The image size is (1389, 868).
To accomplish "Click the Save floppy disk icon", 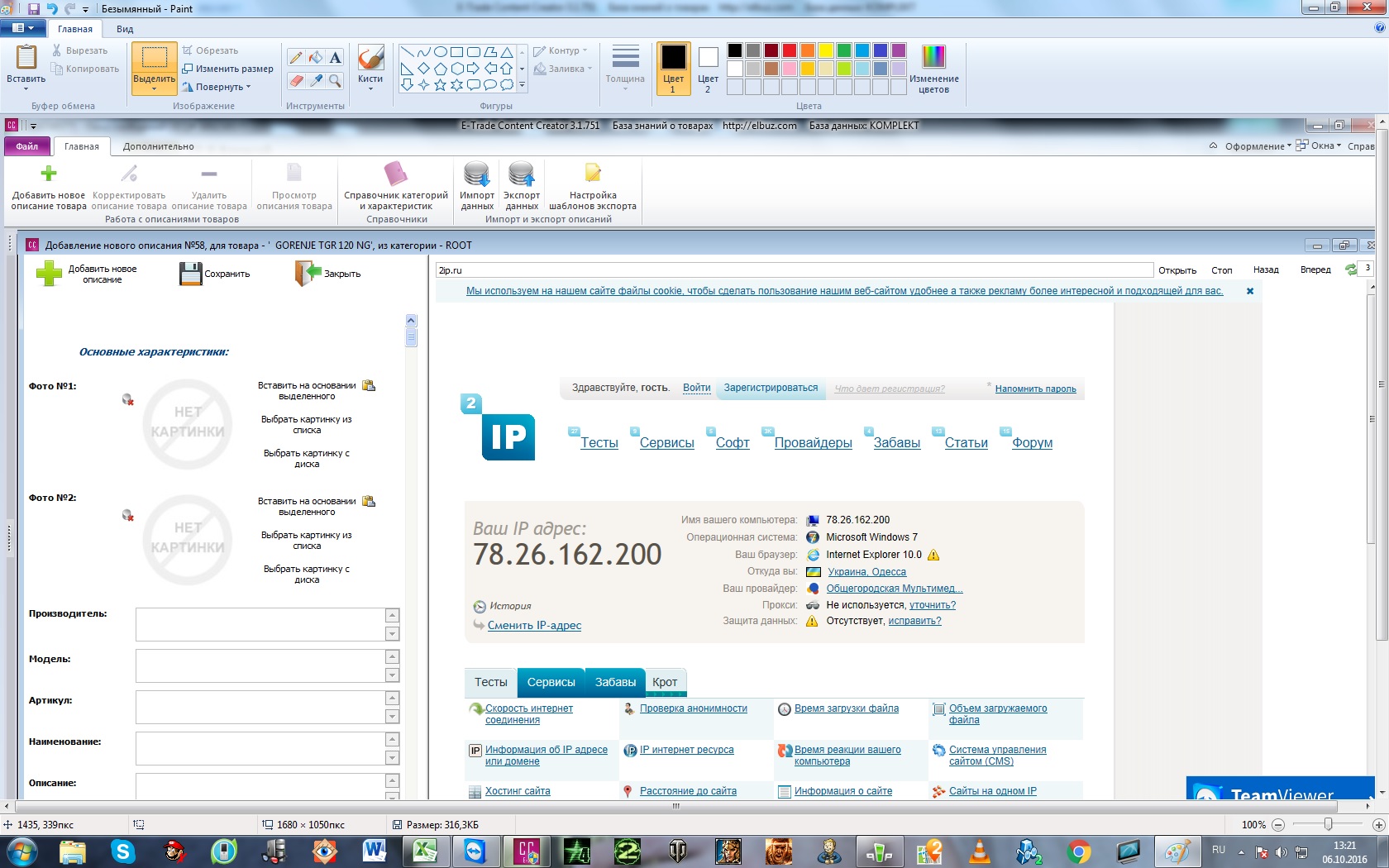I will [x=191, y=274].
